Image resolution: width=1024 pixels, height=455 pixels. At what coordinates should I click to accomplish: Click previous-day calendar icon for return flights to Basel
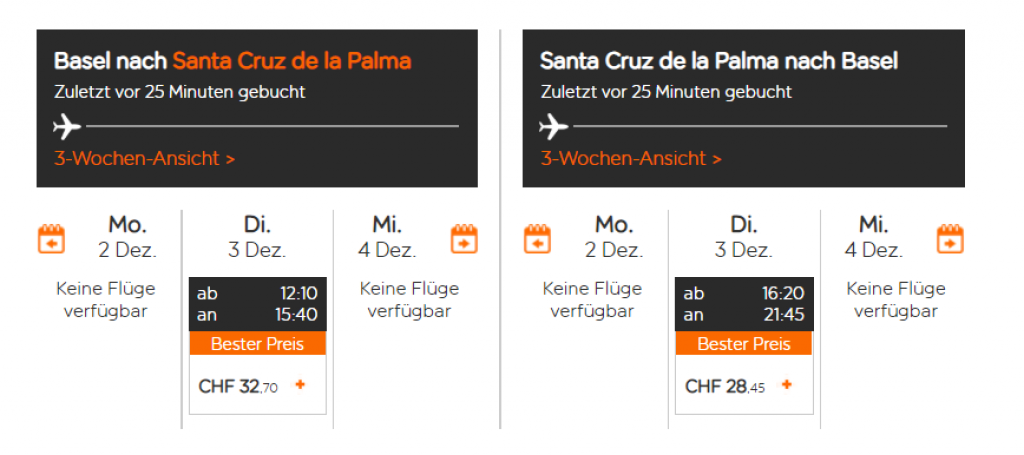pyautogui.click(x=538, y=240)
